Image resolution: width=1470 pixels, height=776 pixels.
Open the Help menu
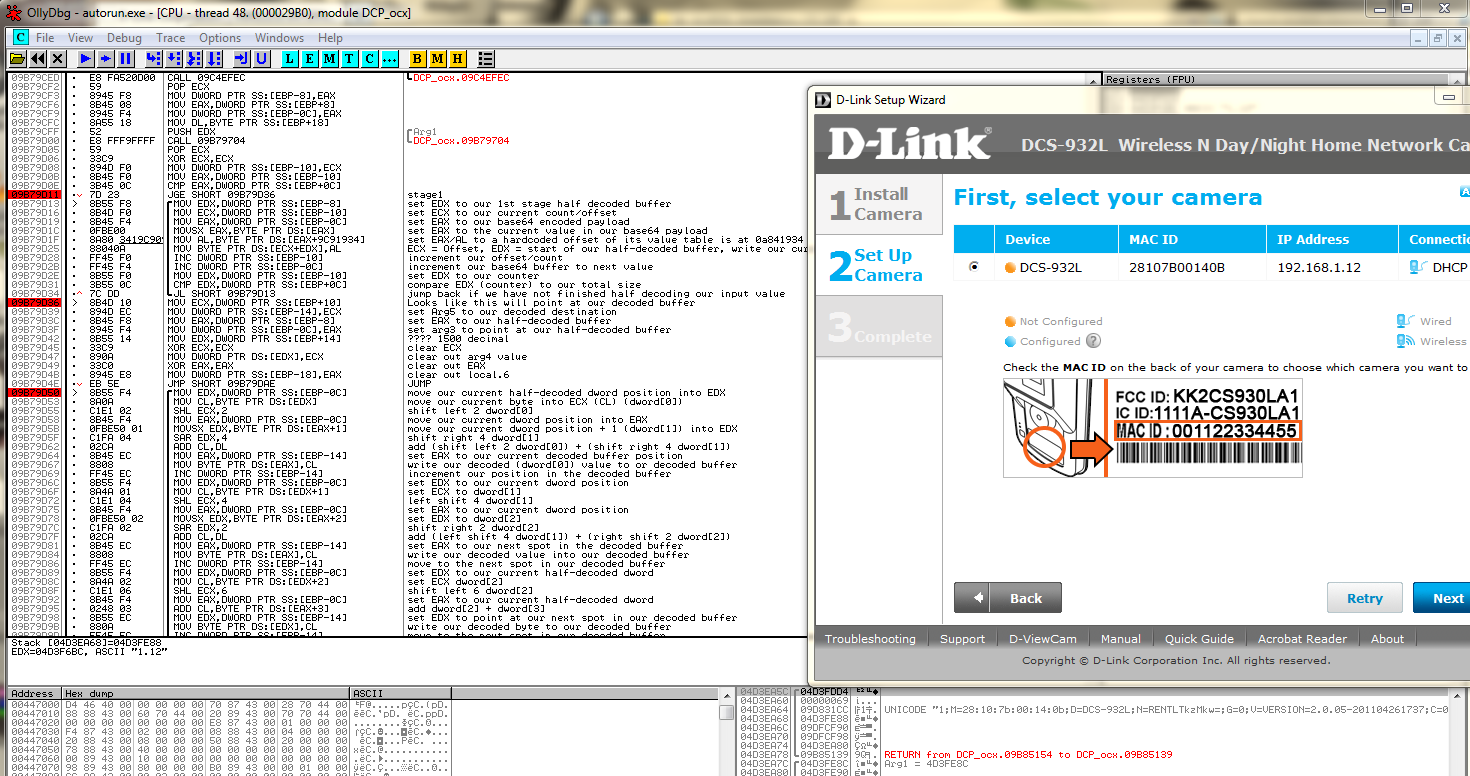click(330, 38)
